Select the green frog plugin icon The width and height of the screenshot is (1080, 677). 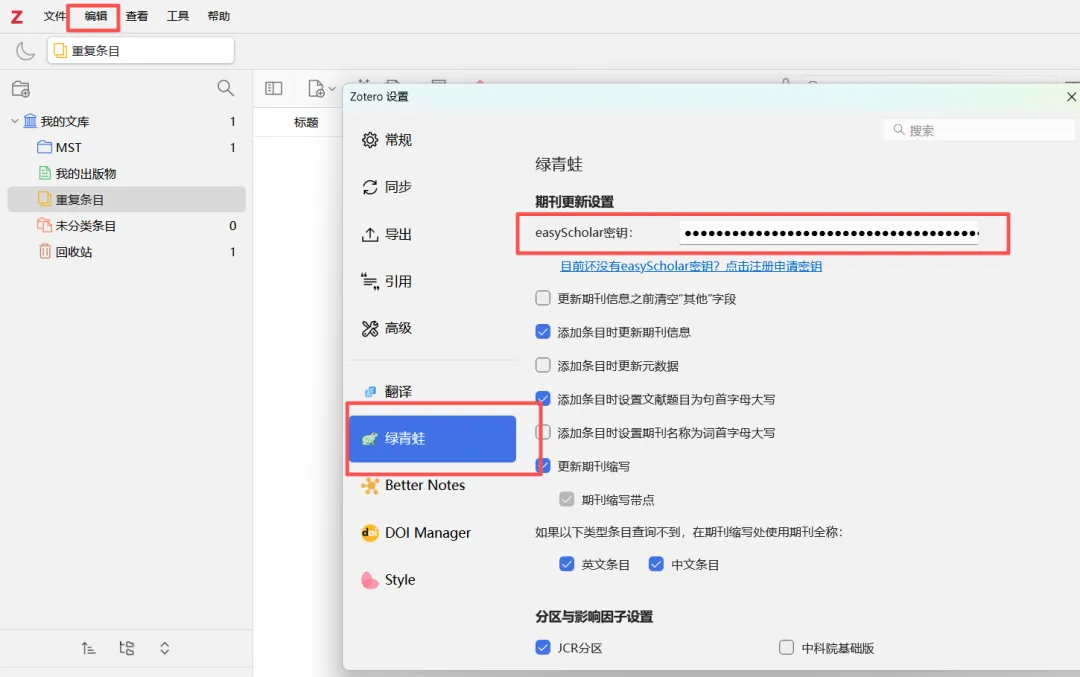pyautogui.click(x=370, y=439)
